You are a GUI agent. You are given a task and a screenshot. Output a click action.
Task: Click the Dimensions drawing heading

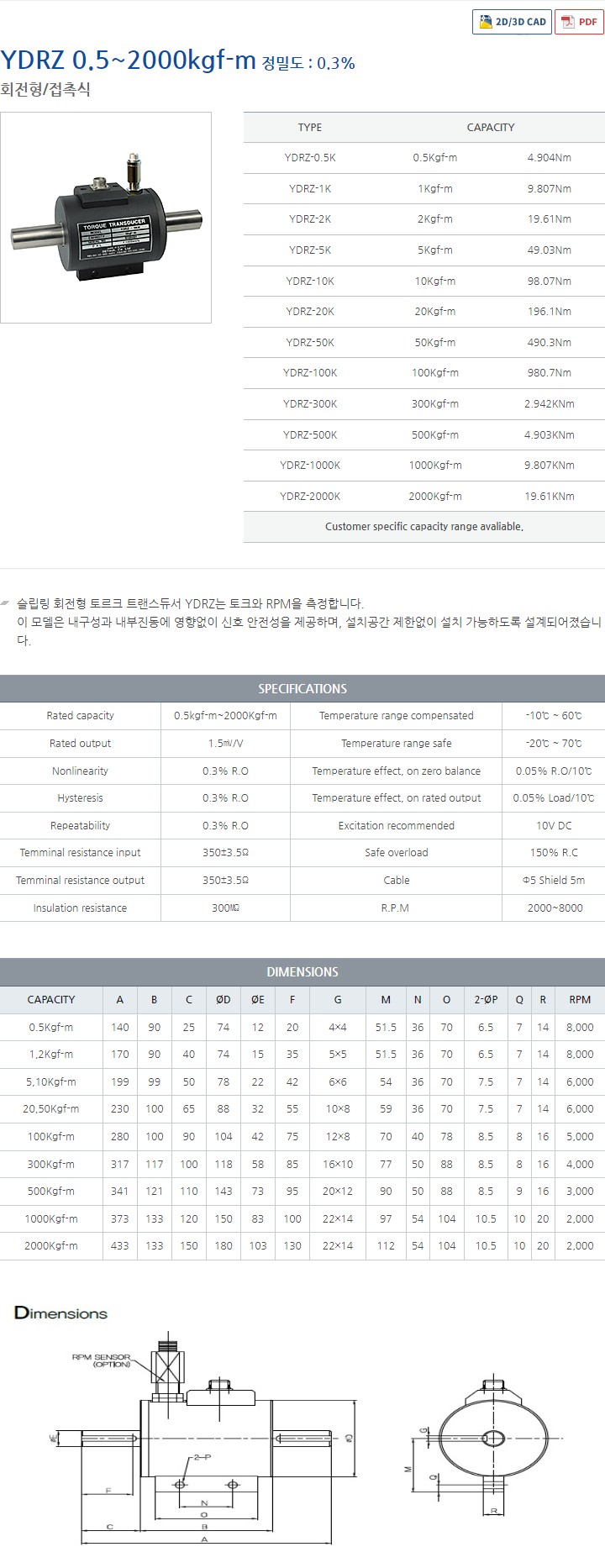[x=61, y=1313]
